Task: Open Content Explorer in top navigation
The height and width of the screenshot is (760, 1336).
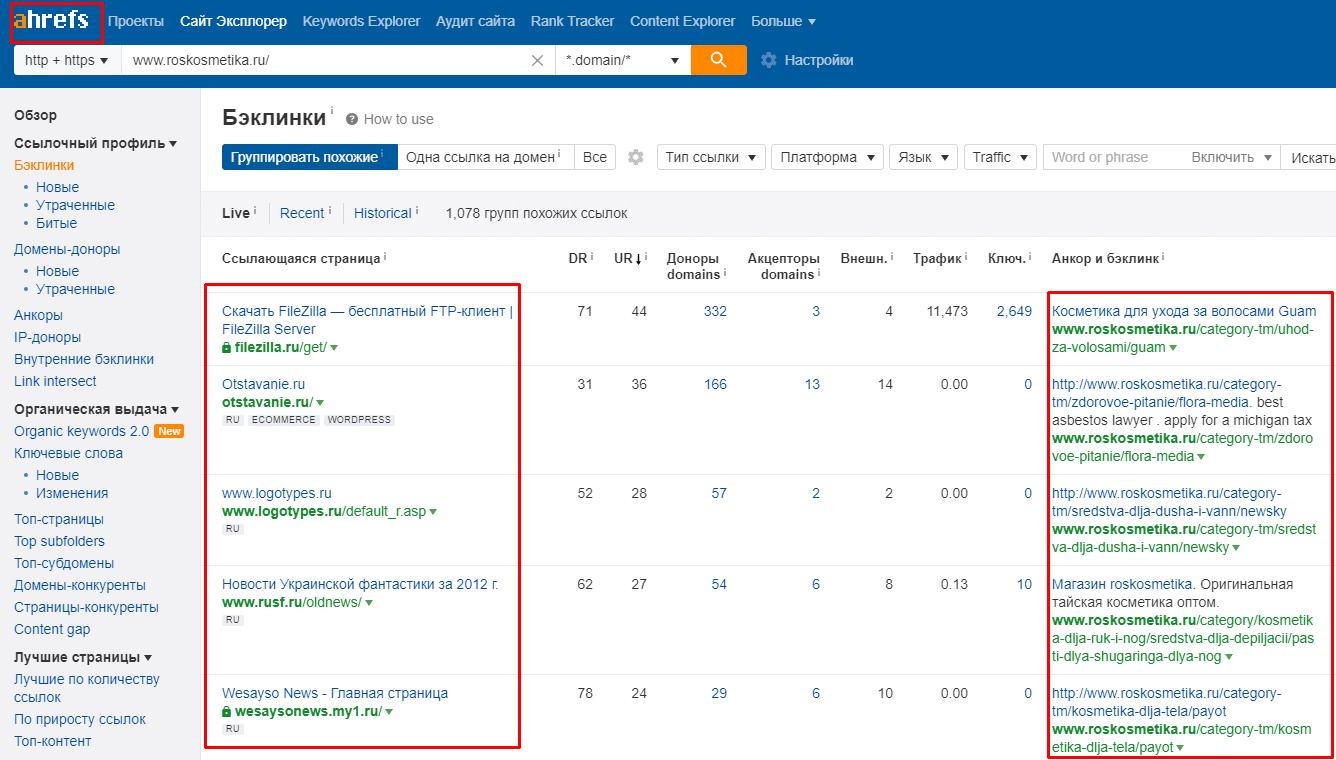Action: pyautogui.click(x=682, y=21)
